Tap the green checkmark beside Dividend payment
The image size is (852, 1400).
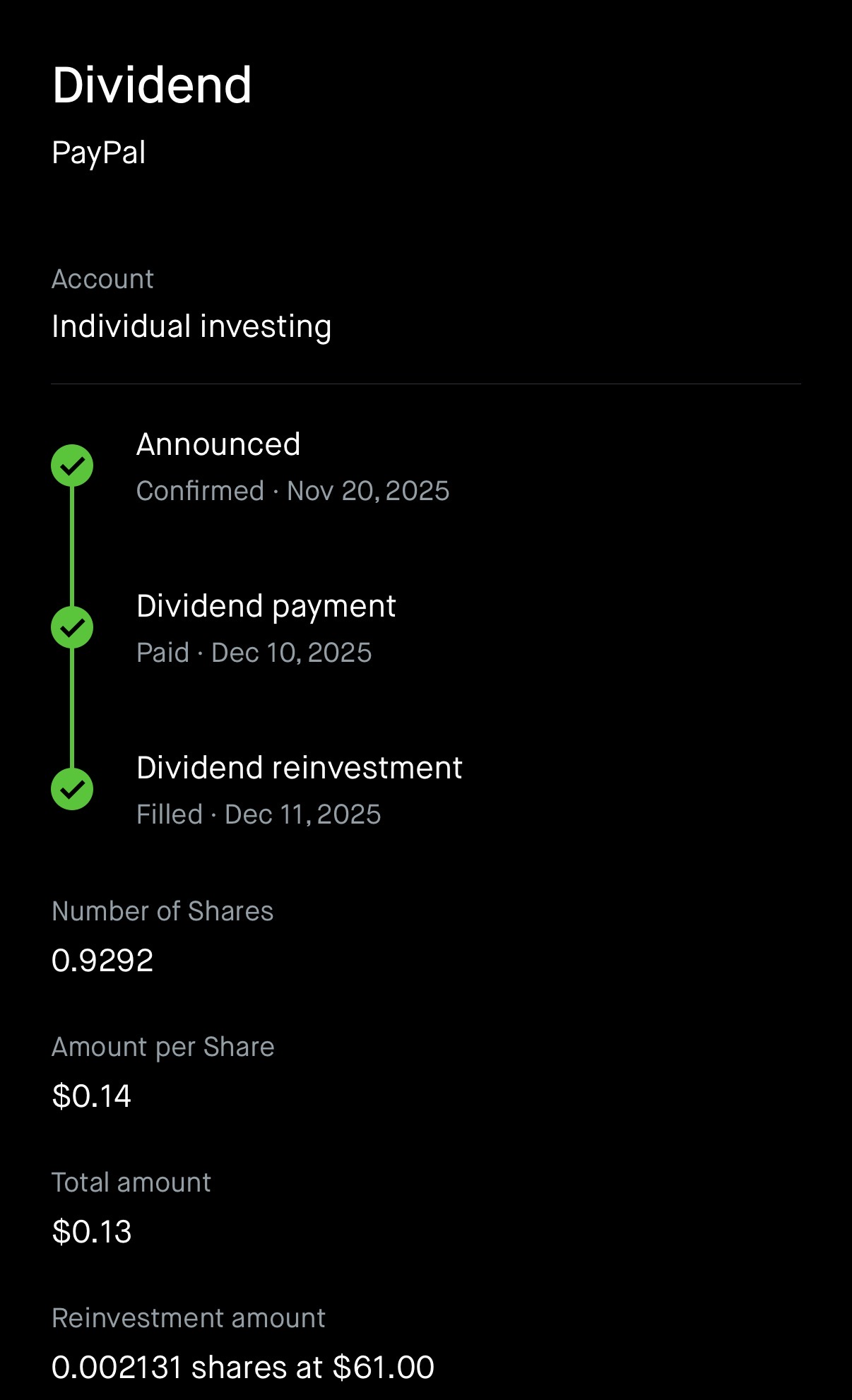[72, 627]
